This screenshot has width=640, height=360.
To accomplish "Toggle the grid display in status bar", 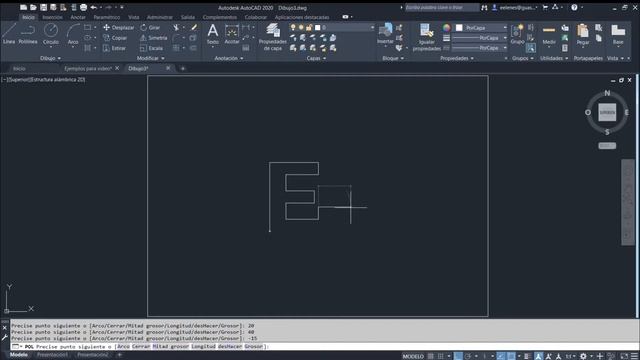I will 431,356.
